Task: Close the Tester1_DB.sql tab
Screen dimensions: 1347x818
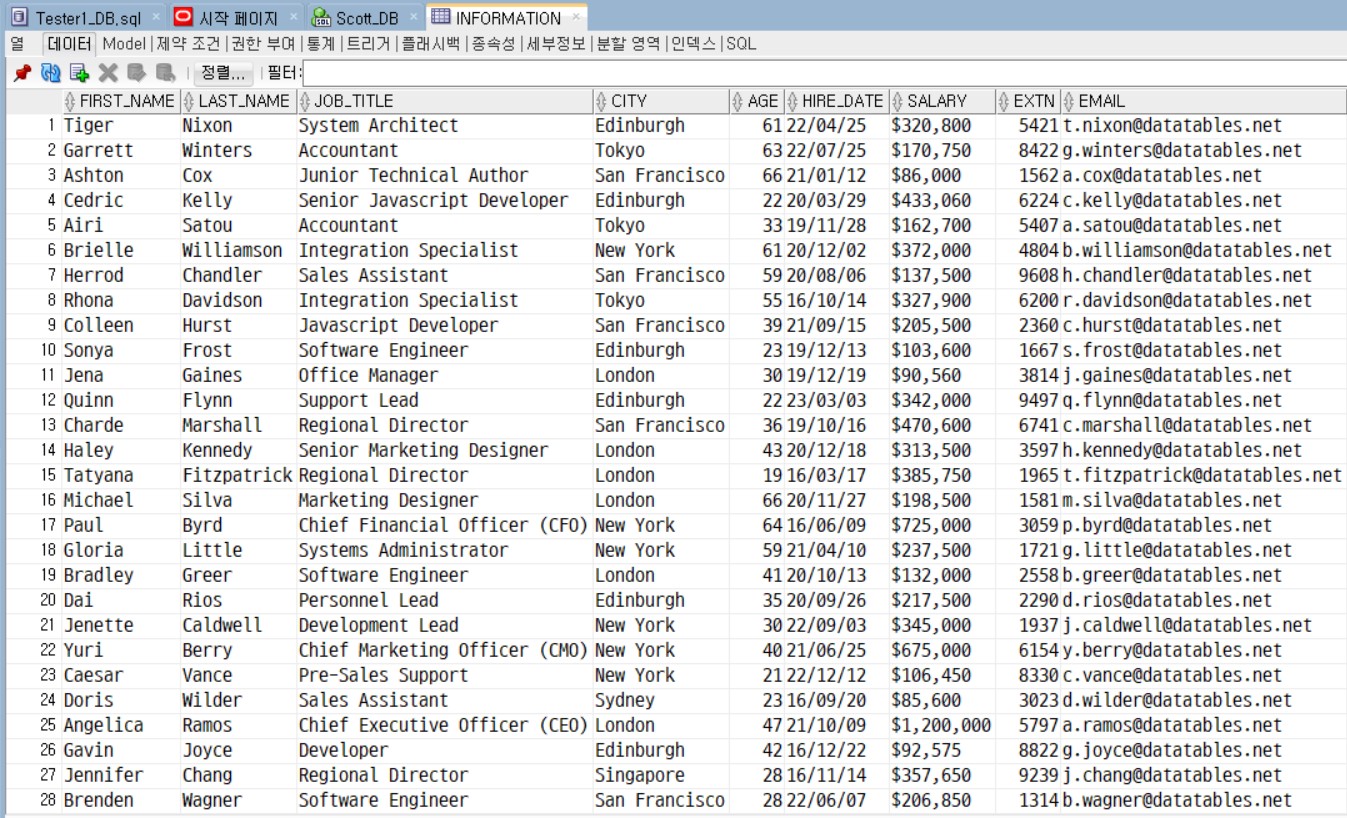Action: pos(156,18)
